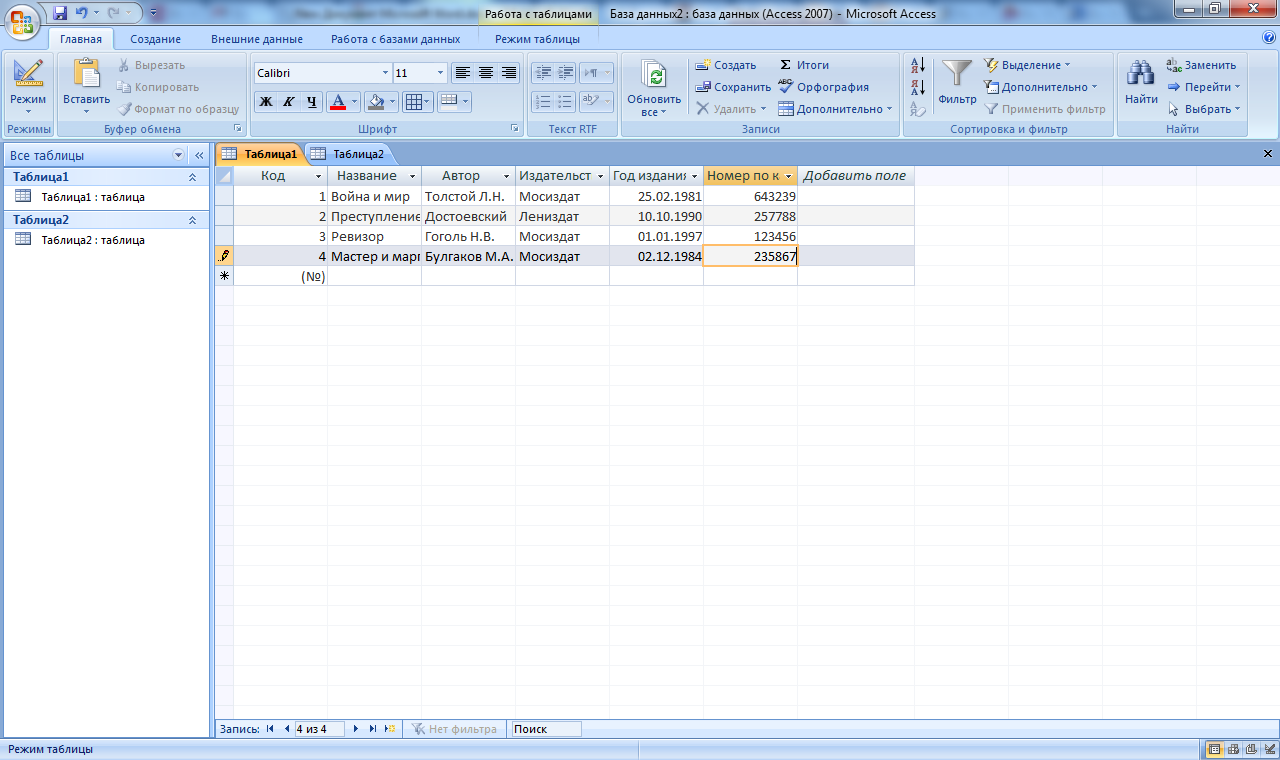This screenshot has height=760, width=1280.
Task: Open Выделение filter dropdown
Action: tap(1028, 65)
